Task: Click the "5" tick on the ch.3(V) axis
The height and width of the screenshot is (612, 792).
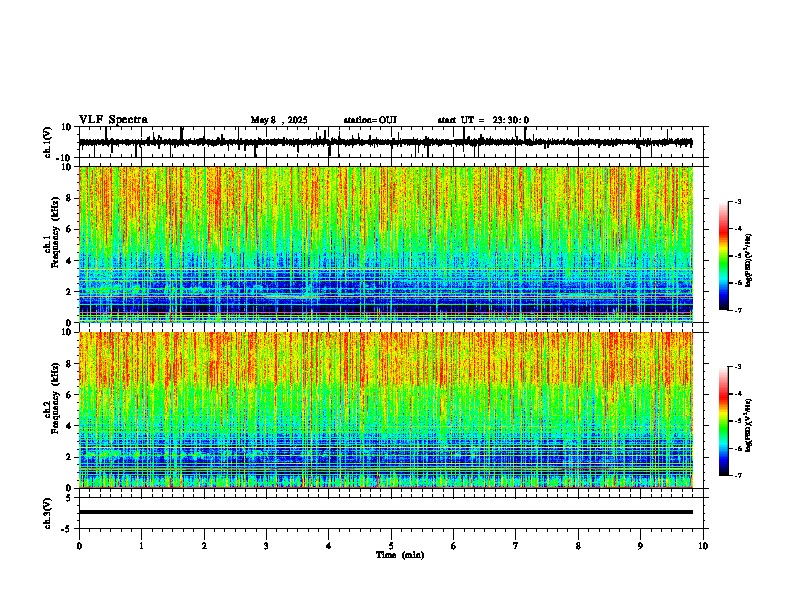Action: pos(69,498)
